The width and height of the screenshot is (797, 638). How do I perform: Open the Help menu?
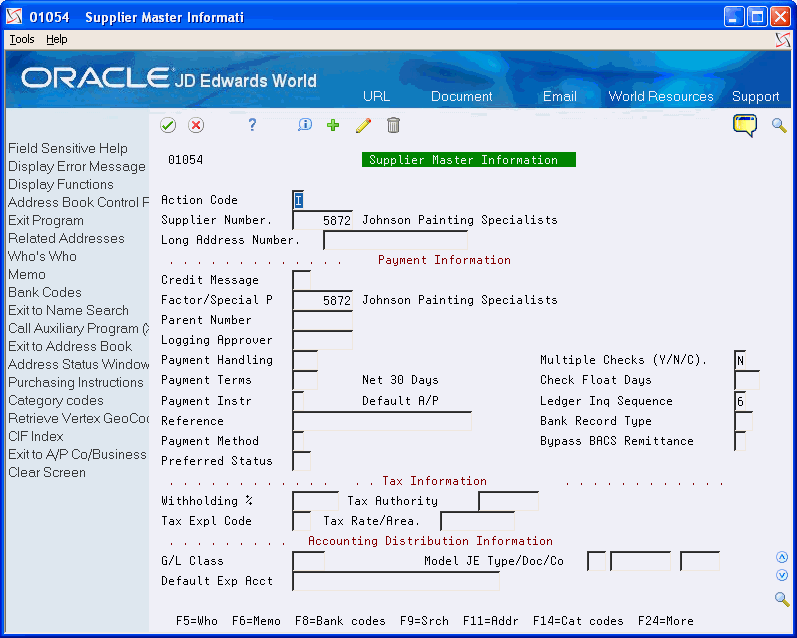point(56,40)
